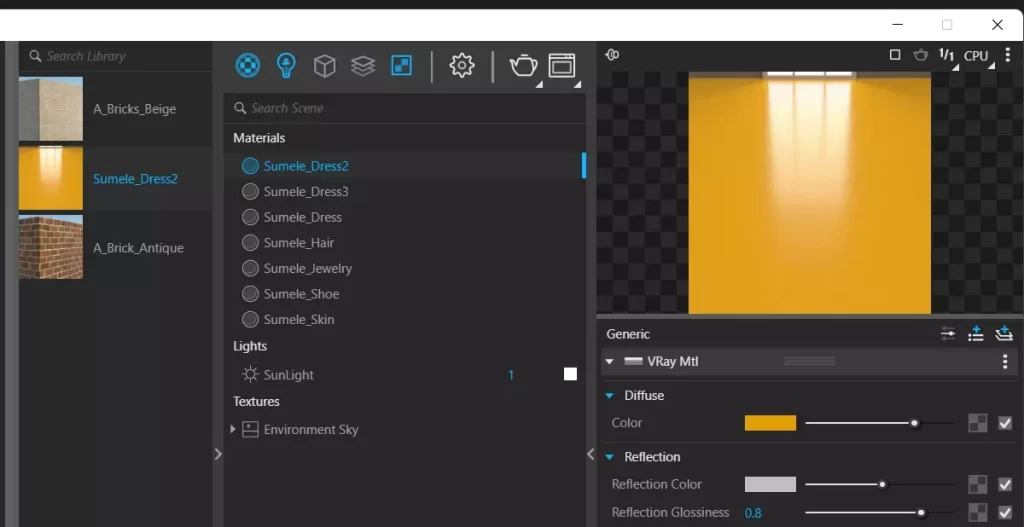Click the SunLight color white swatch
Viewport: 1024px width, 527px height.
(570, 374)
